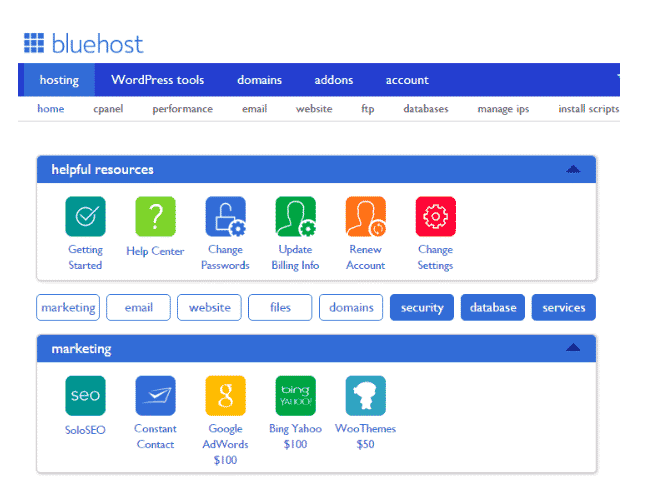Open the Update Billing Info icon

(x=296, y=216)
